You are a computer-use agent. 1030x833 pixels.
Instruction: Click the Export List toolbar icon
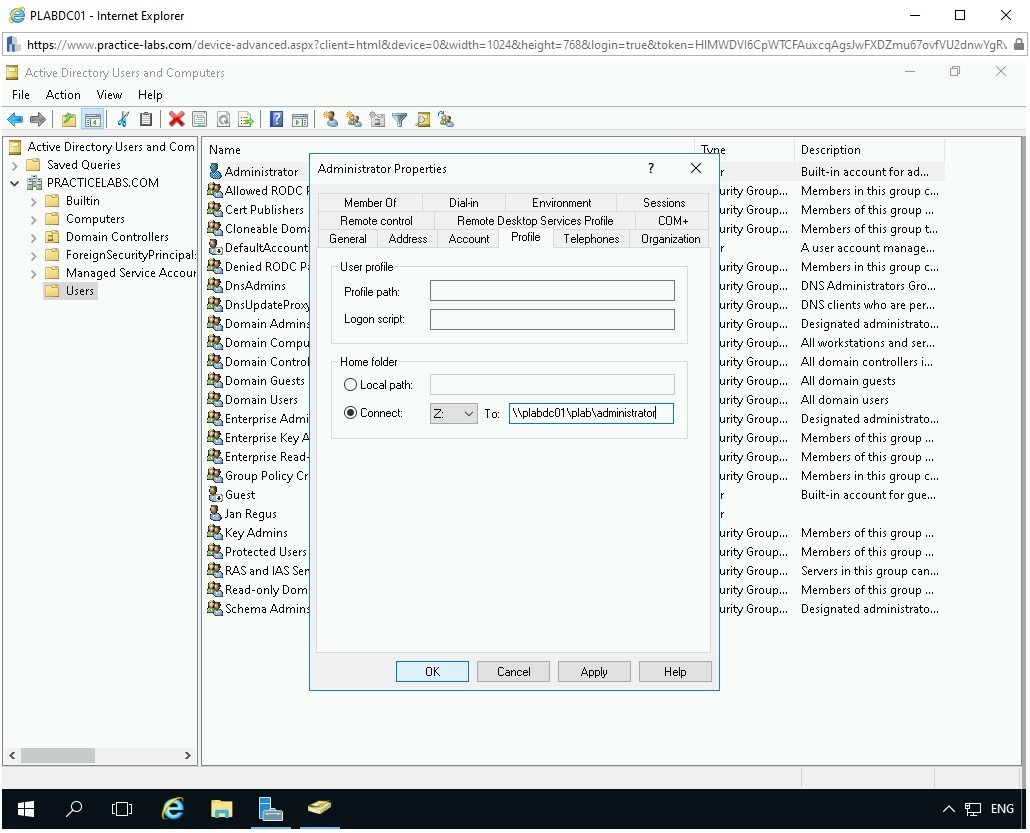pos(246,120)
